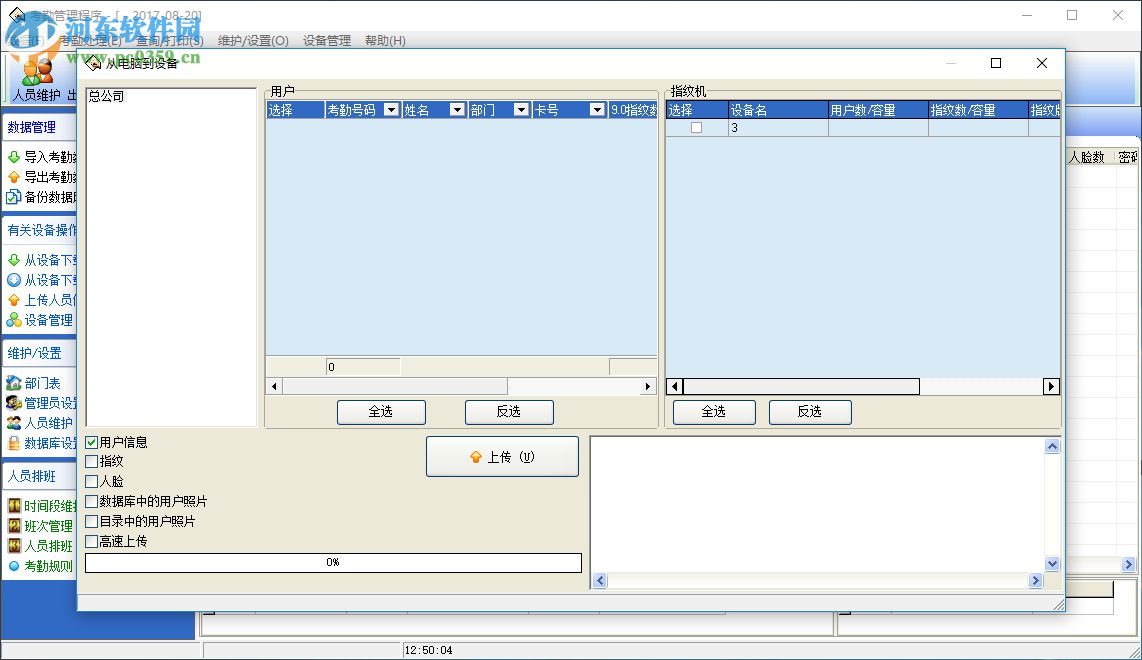Enable 高速上传 checkbox
The width and height of the screenshot is (1142, 660).
tap(92, 541)
